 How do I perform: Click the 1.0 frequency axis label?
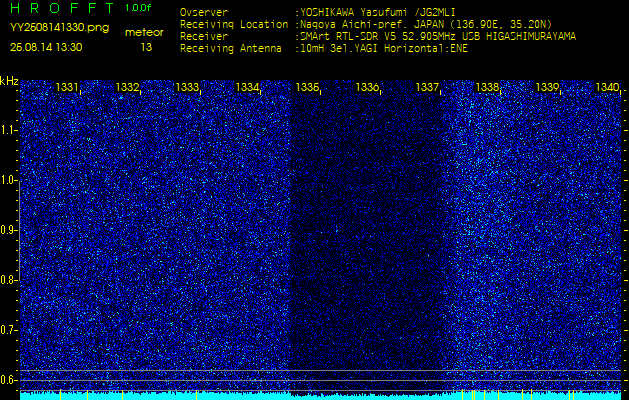point(8,181)
